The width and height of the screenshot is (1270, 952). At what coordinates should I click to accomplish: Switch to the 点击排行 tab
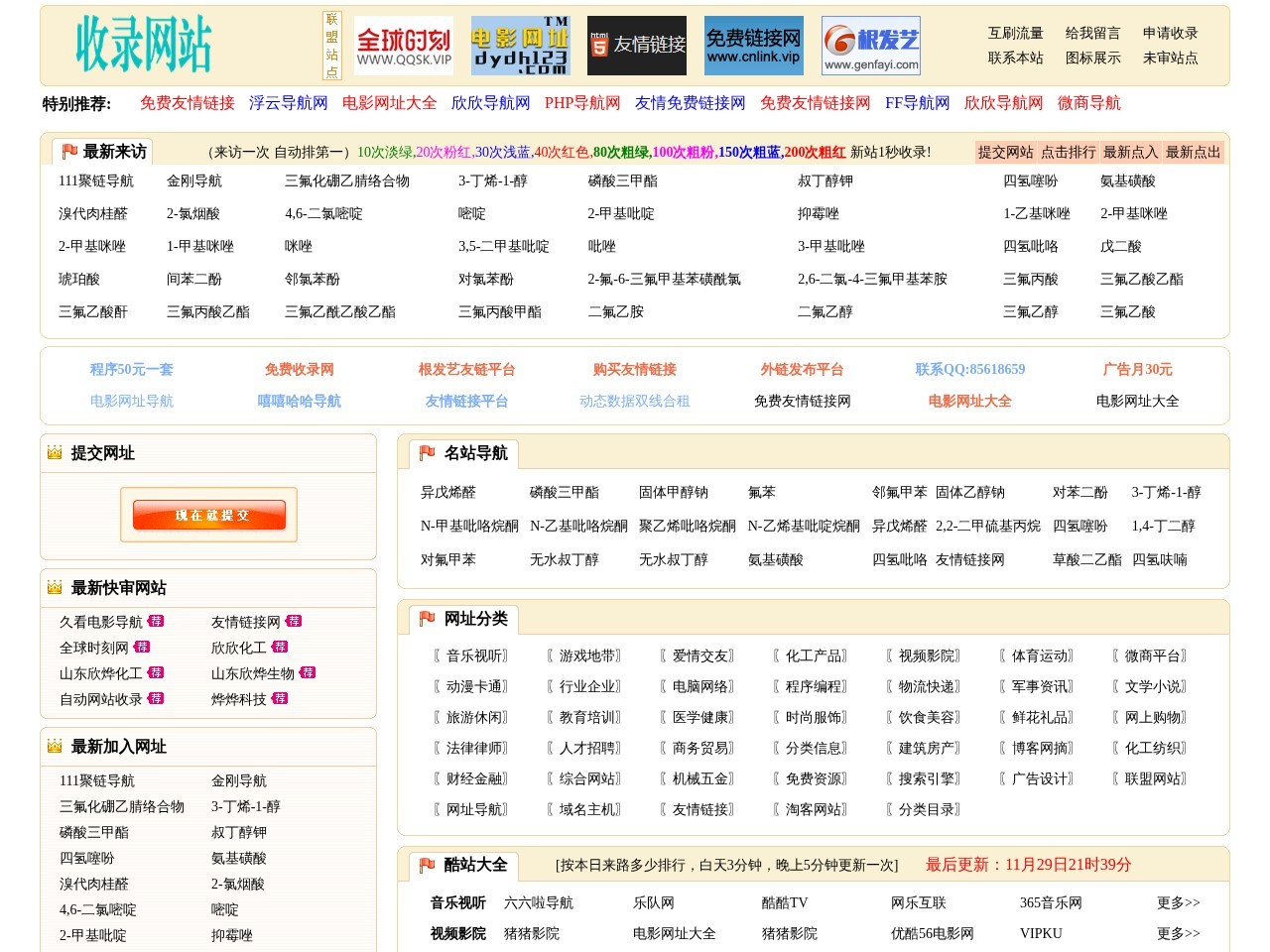1068,152
